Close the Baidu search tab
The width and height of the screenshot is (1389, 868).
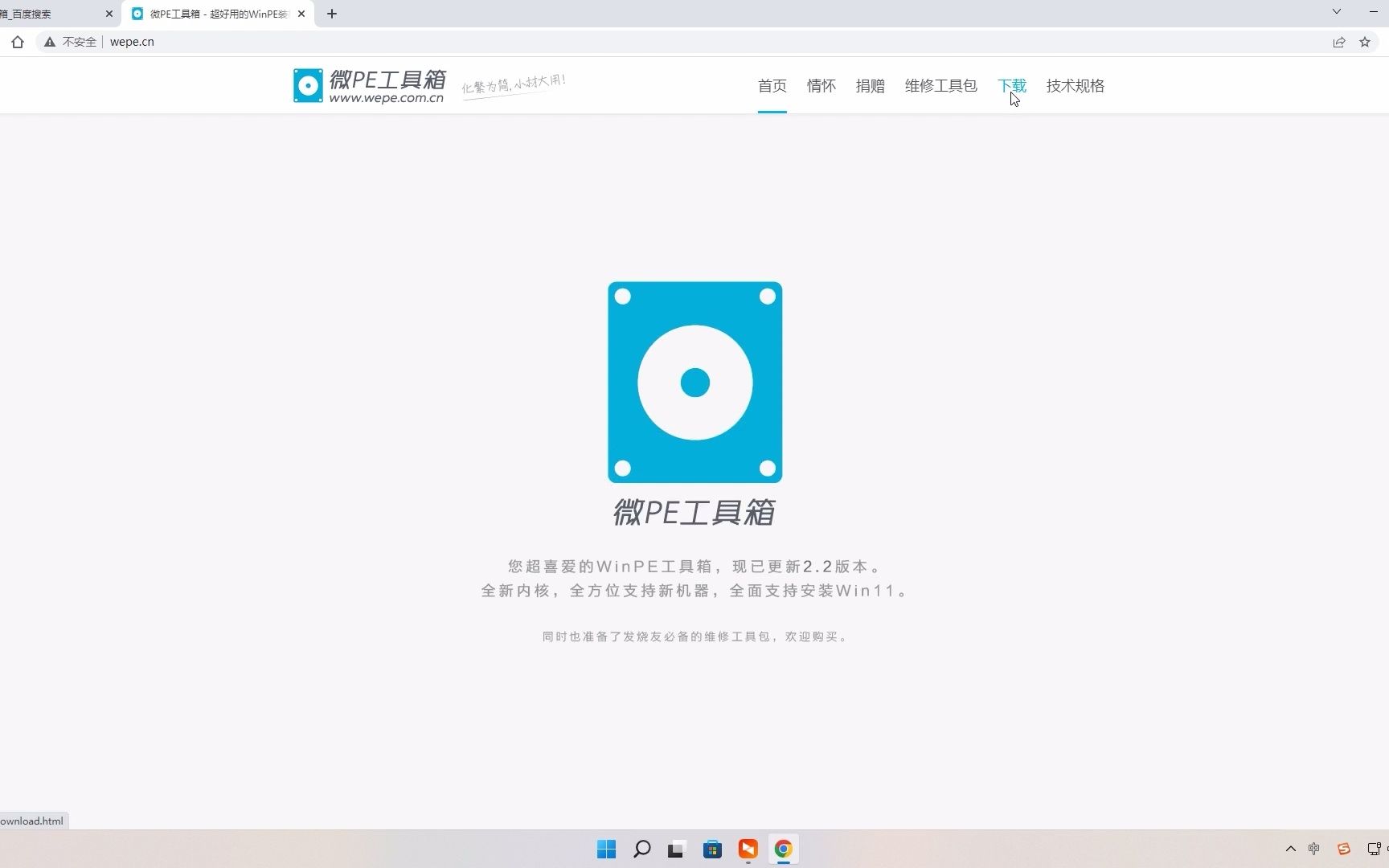coord(109,14)
